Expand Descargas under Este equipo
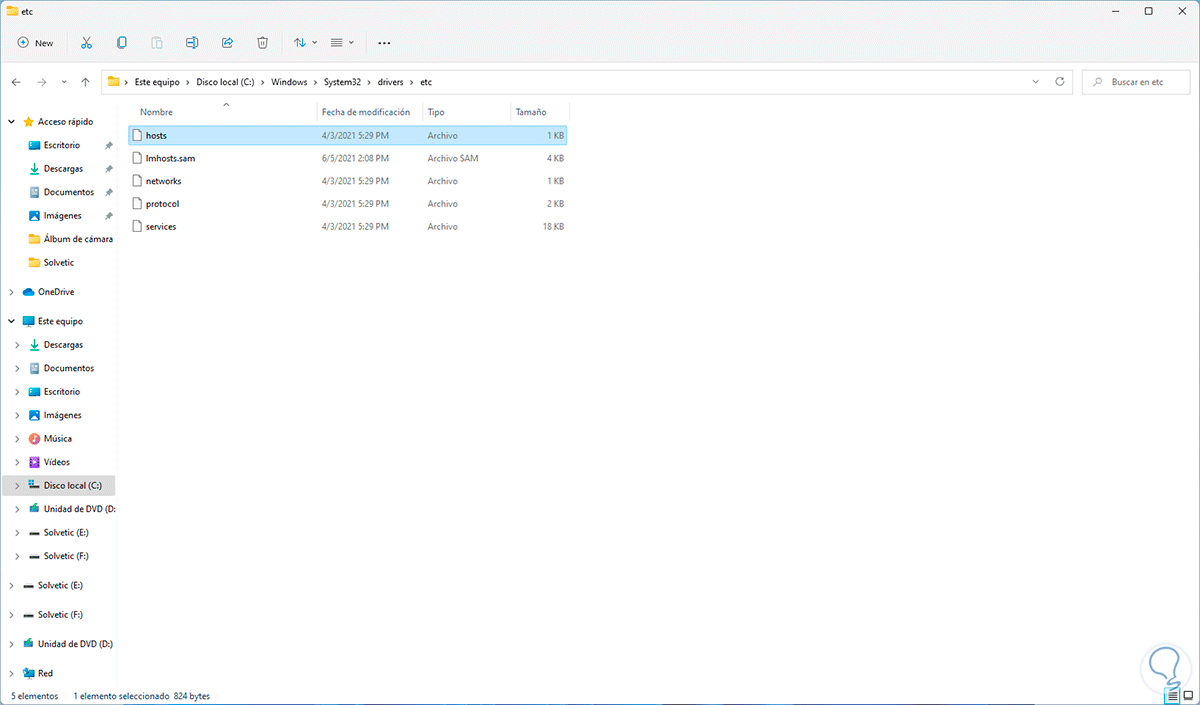1200x705 pixels. click(x=17, y=345)
